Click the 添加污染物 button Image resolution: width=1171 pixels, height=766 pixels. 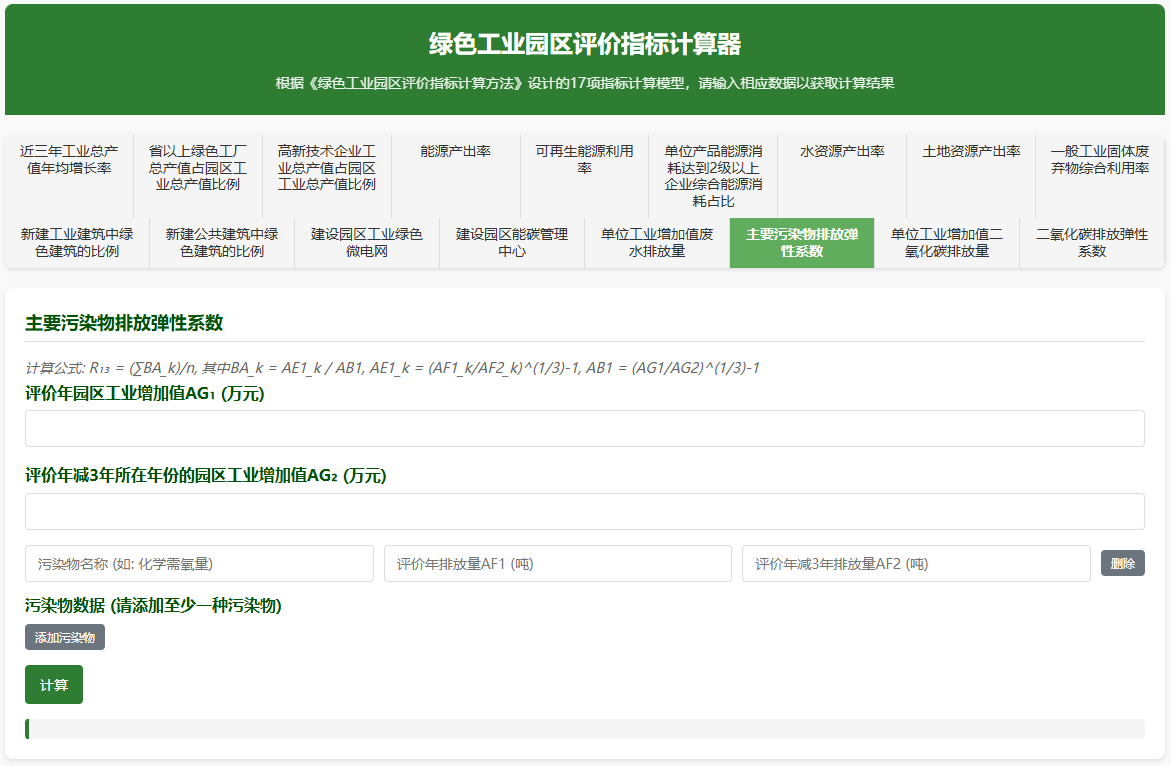65,637
